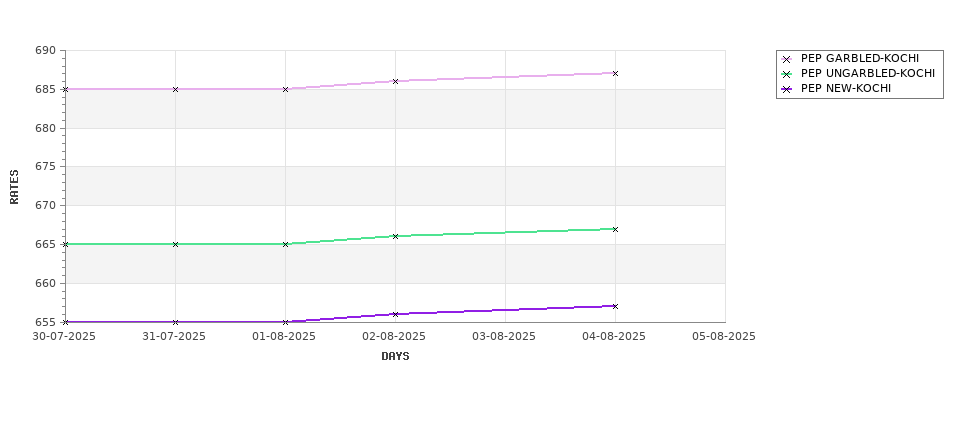
Task: Click the 05-08-2025 x-axis date label
Action: pos(724,337)
